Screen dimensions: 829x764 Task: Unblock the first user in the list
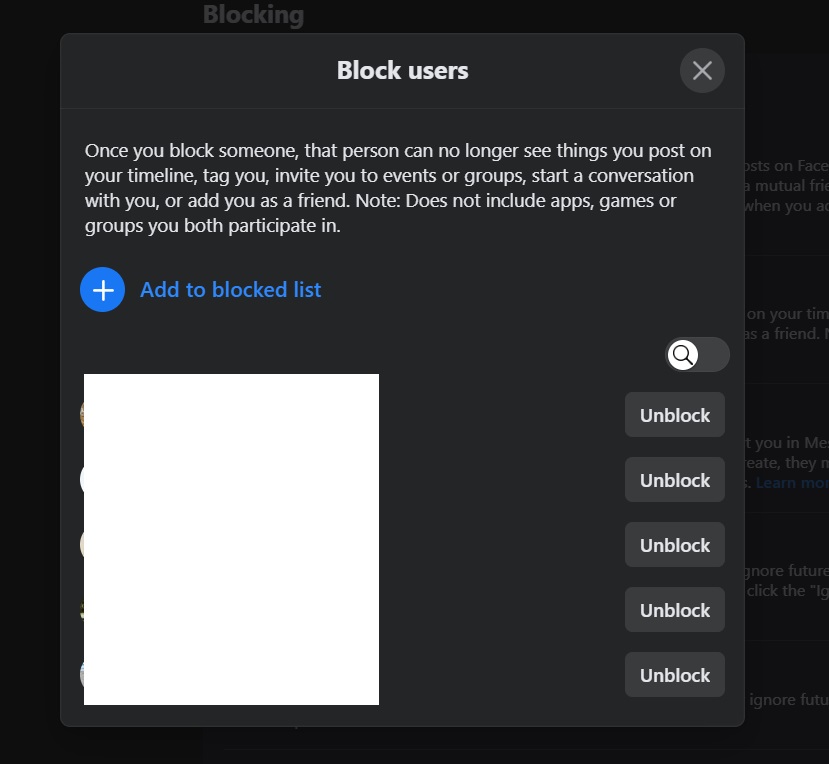pyautogui.click(x=674, y=414)
